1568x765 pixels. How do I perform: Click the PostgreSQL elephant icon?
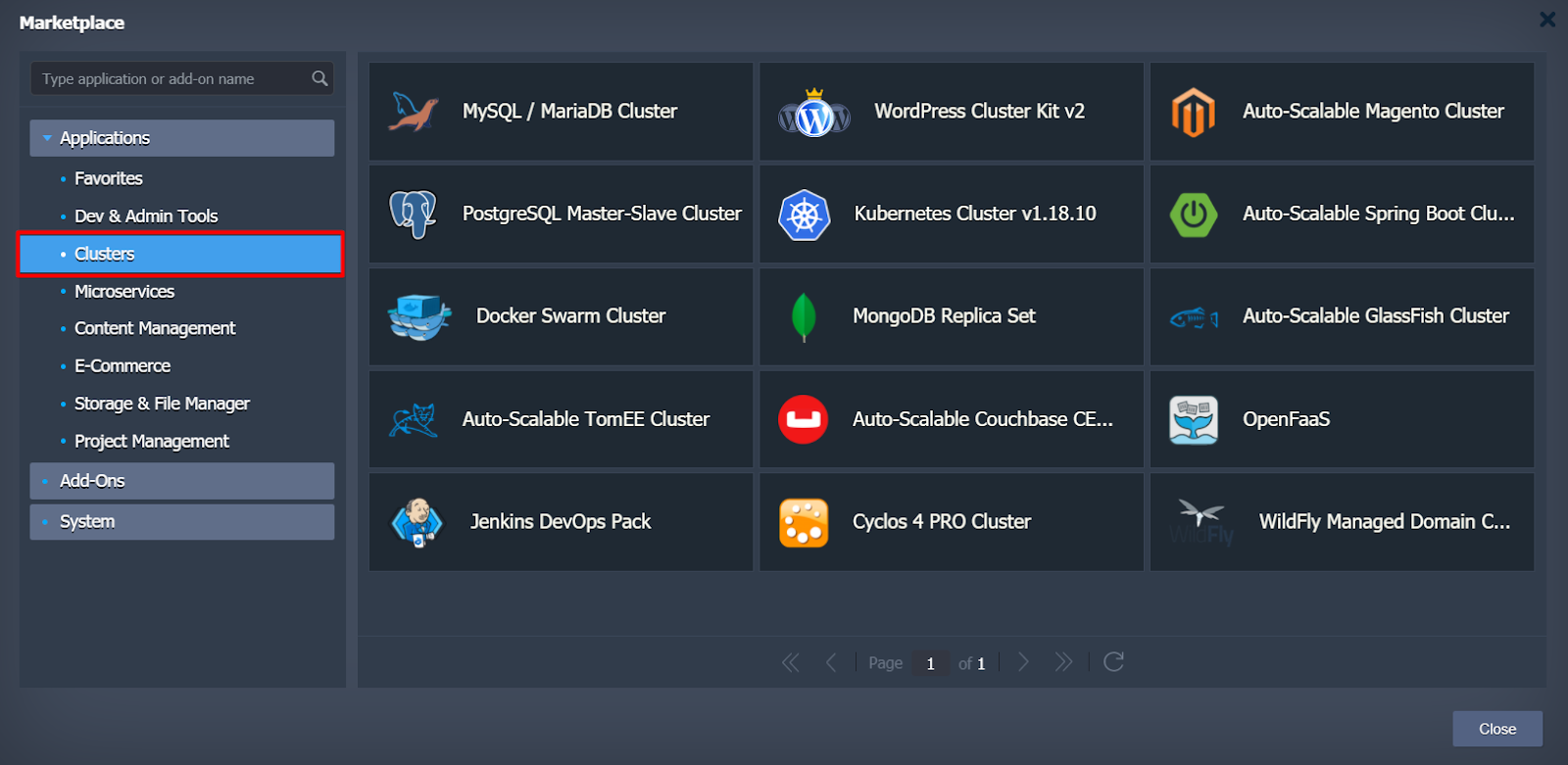pos(414,215)
